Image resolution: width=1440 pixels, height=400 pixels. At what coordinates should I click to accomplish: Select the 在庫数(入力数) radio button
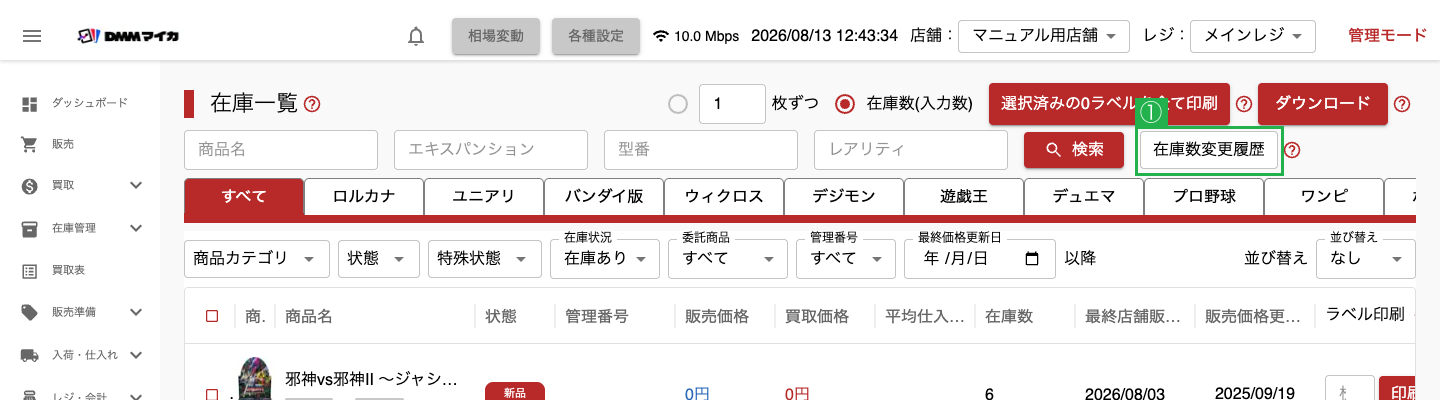(x=846, y=104)
